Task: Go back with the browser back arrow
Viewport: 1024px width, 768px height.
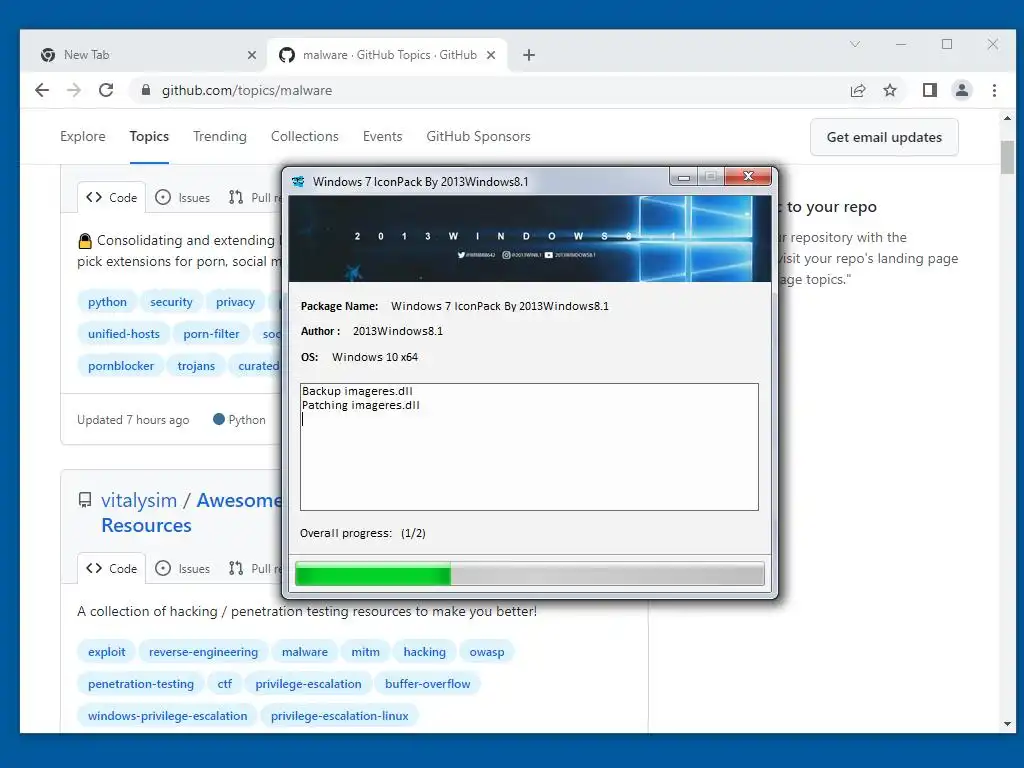Action: coord(42,90)
